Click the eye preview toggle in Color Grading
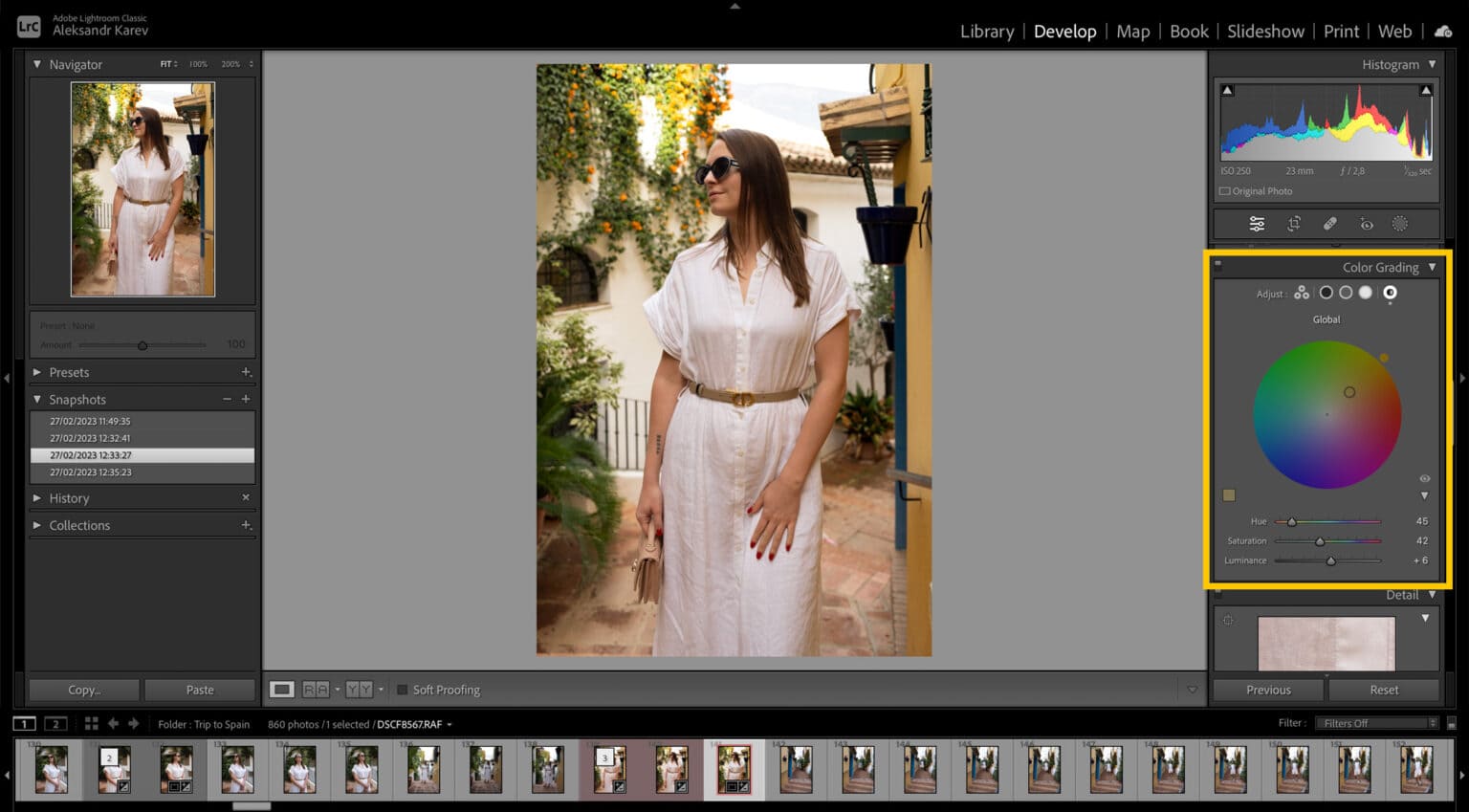Viewport: 1469px width, 812px height. [x=1424, y=478]
